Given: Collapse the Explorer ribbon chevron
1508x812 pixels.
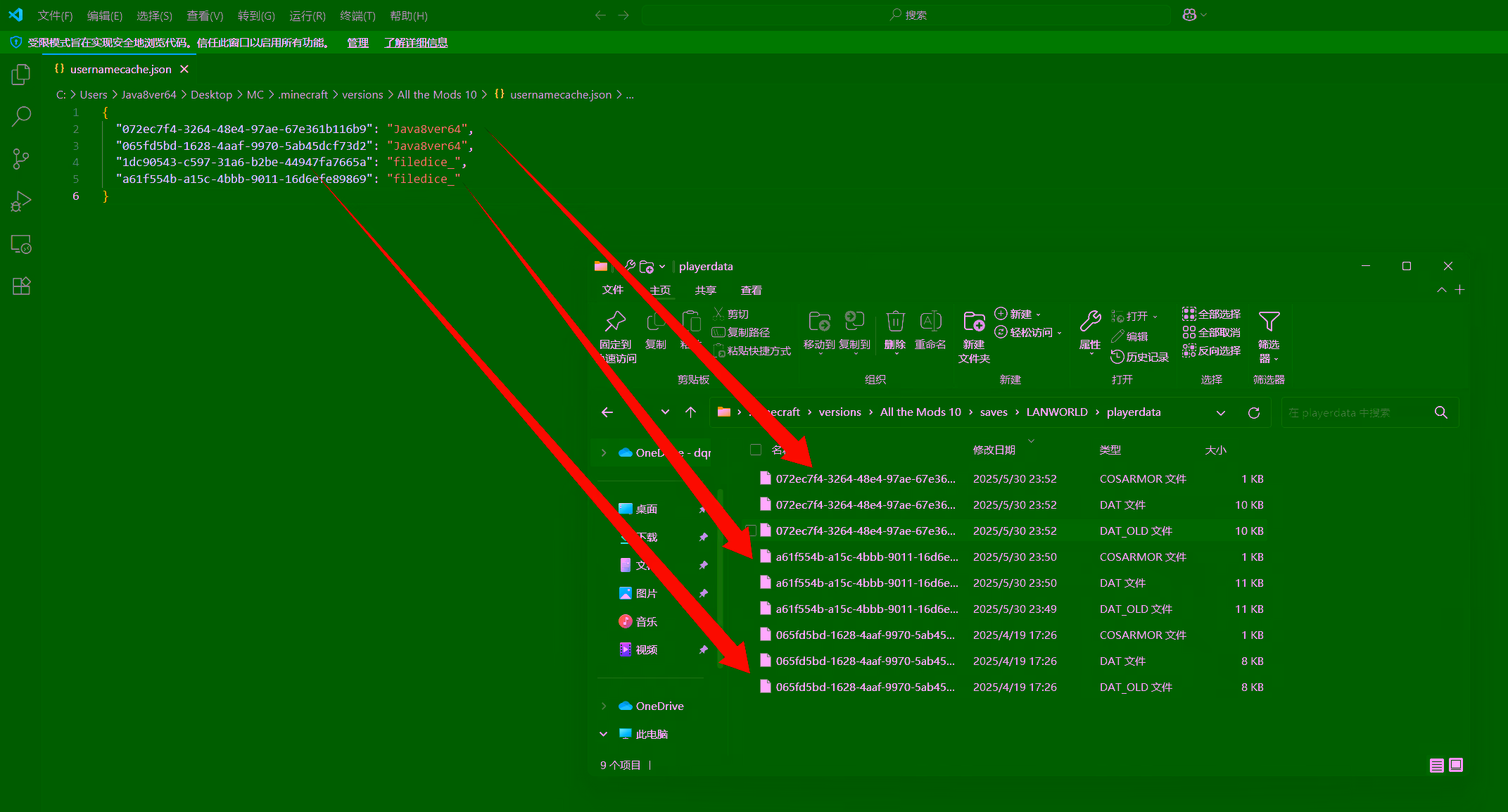Looking at the screenshot, I should point(1442,290).
